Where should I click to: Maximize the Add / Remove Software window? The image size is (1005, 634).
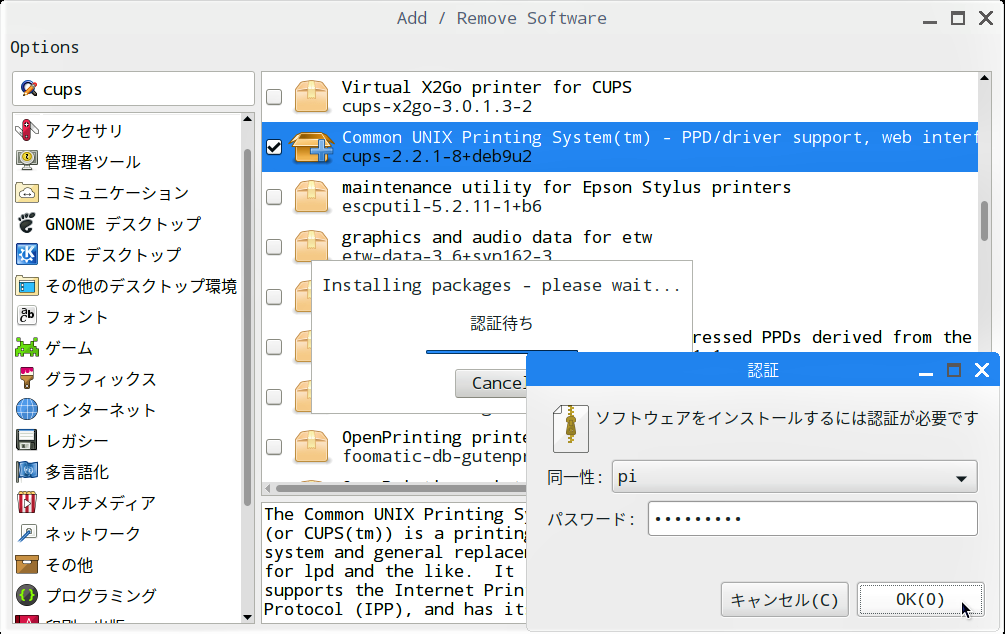[958, 18]
